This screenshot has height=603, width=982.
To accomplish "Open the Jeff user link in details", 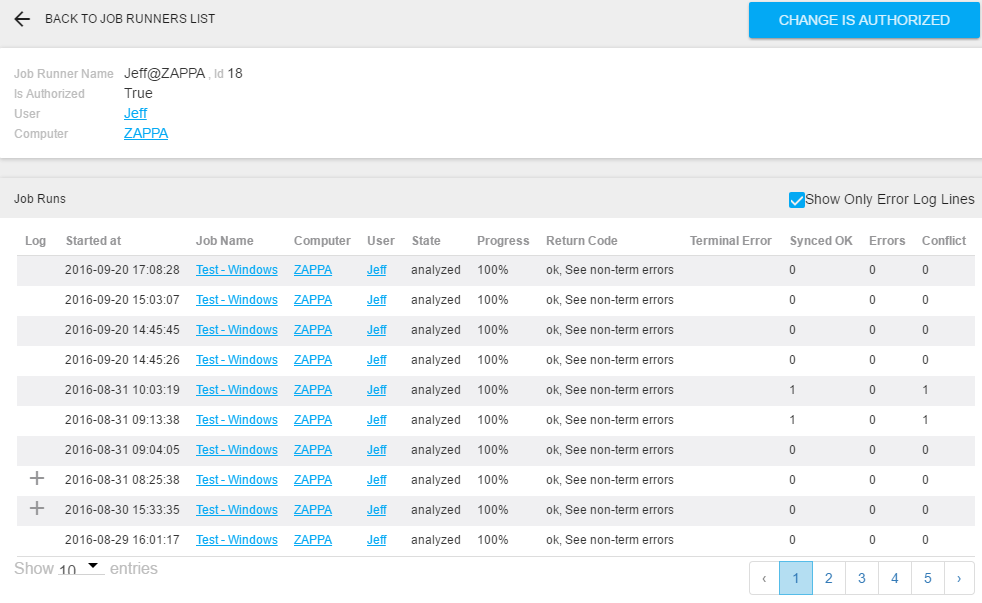I will [135, 113].
